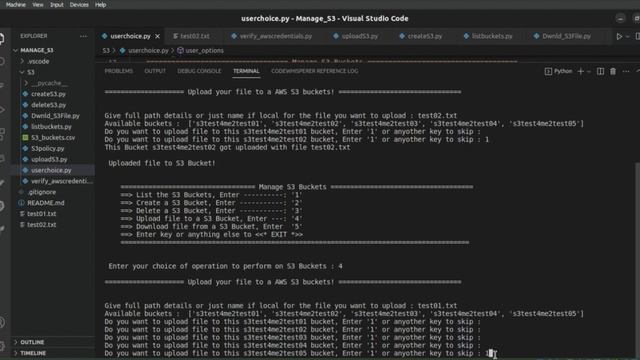640x360 pixels.
Task: Click the Python file icon beside createS3.py
Action: [25, 94]
